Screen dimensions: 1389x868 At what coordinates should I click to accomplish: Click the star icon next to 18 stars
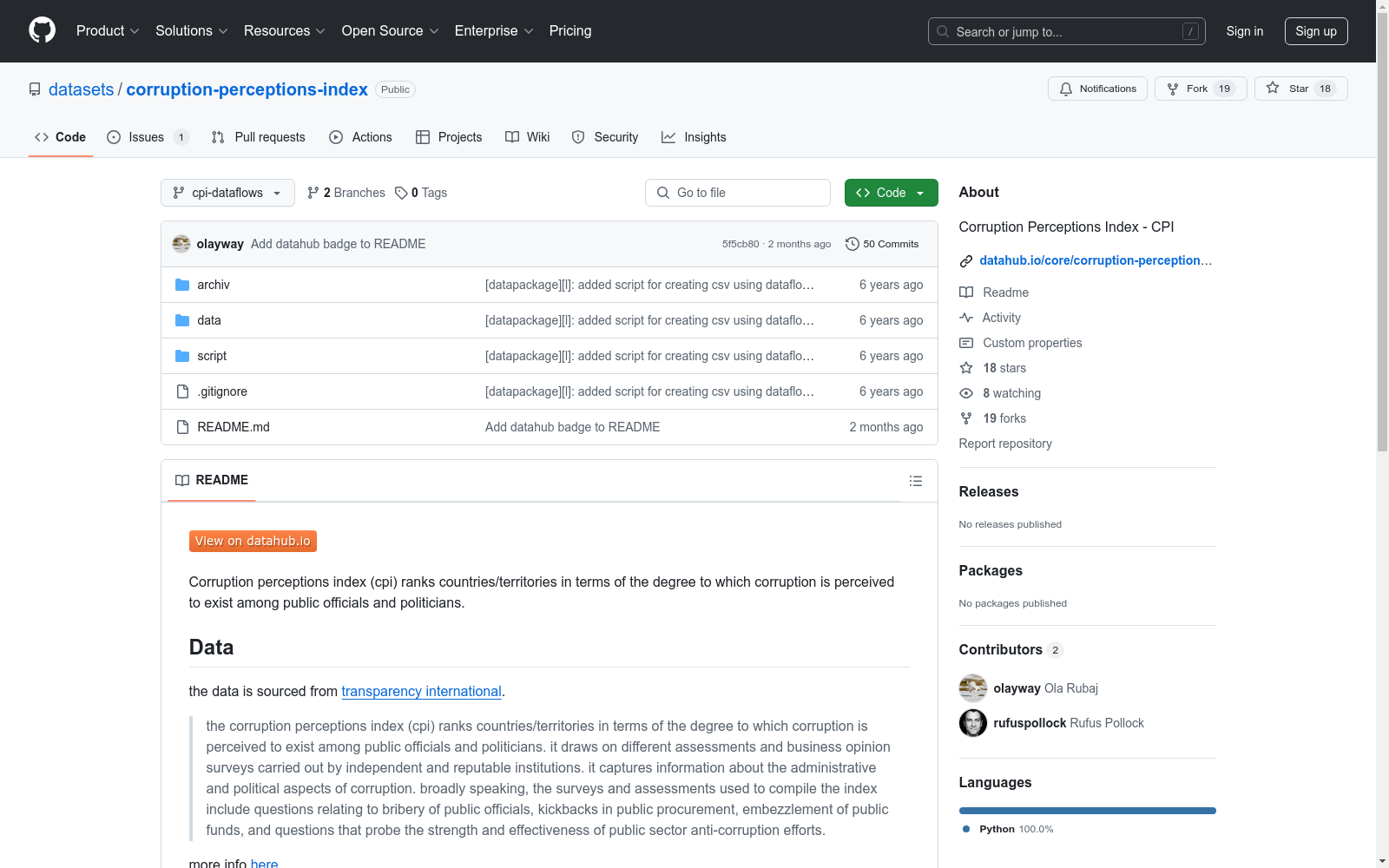click(x=966, y=368)
